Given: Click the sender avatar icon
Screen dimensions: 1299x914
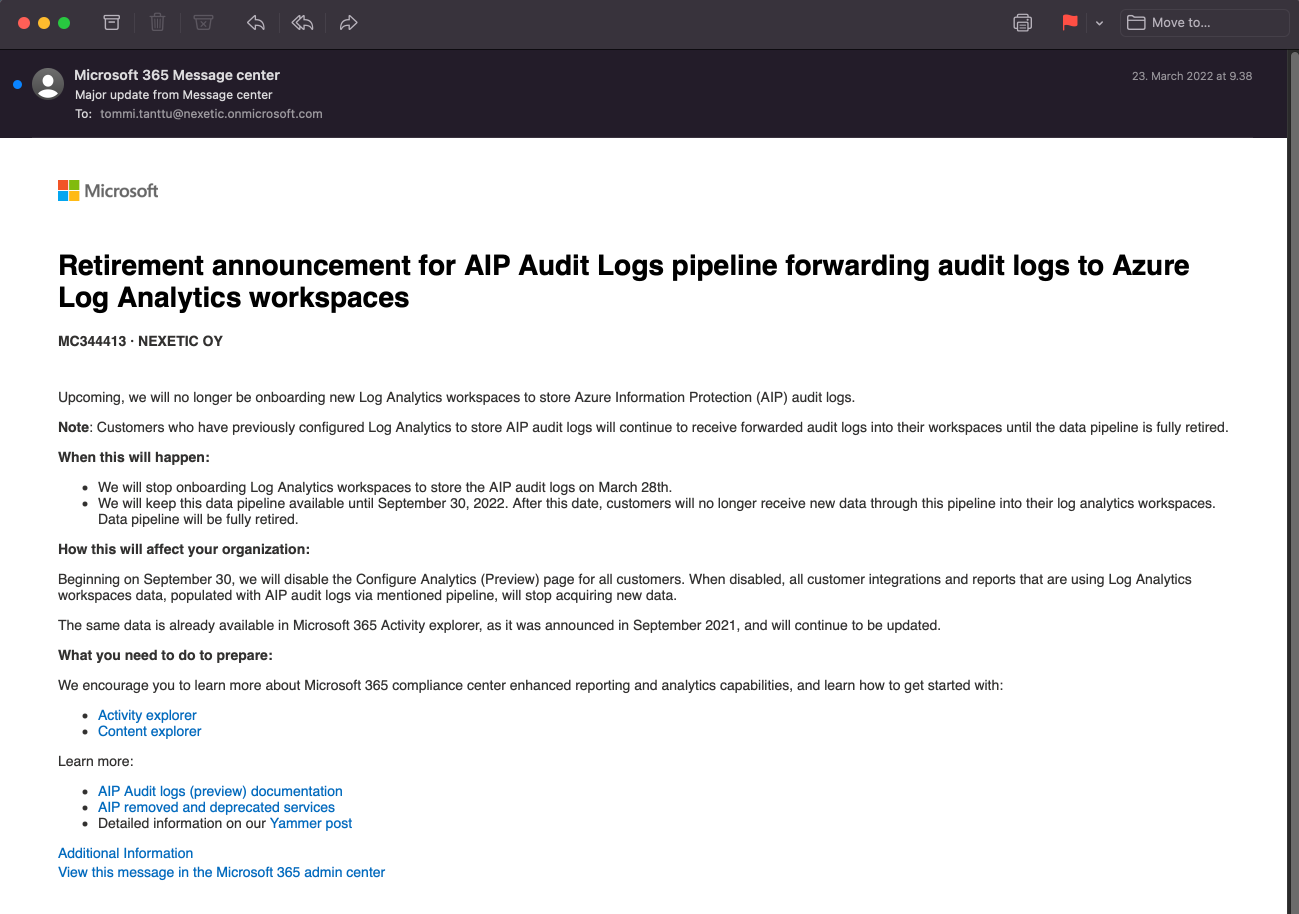Looking at the screenshot, I should point(48,84).
